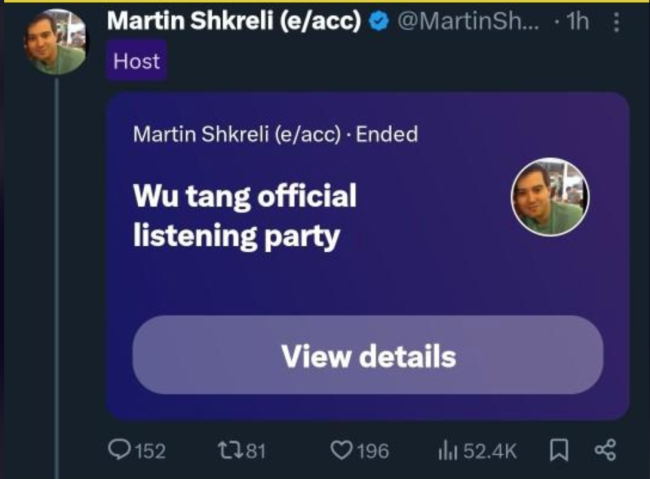Click the purple Host badge
The height and width of the screenshot is (479, 650).
click(136, 61)
